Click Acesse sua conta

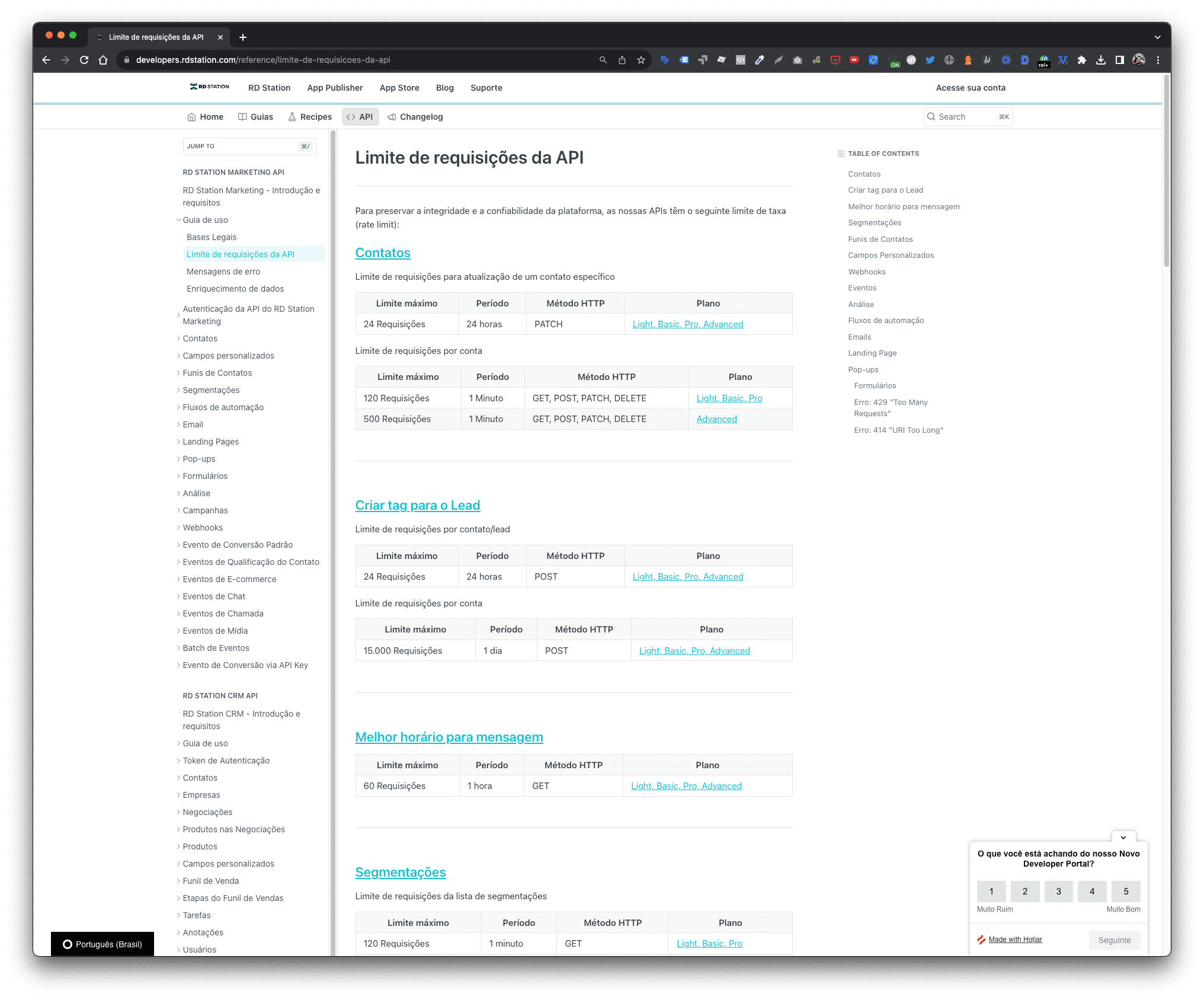(971, 88)
